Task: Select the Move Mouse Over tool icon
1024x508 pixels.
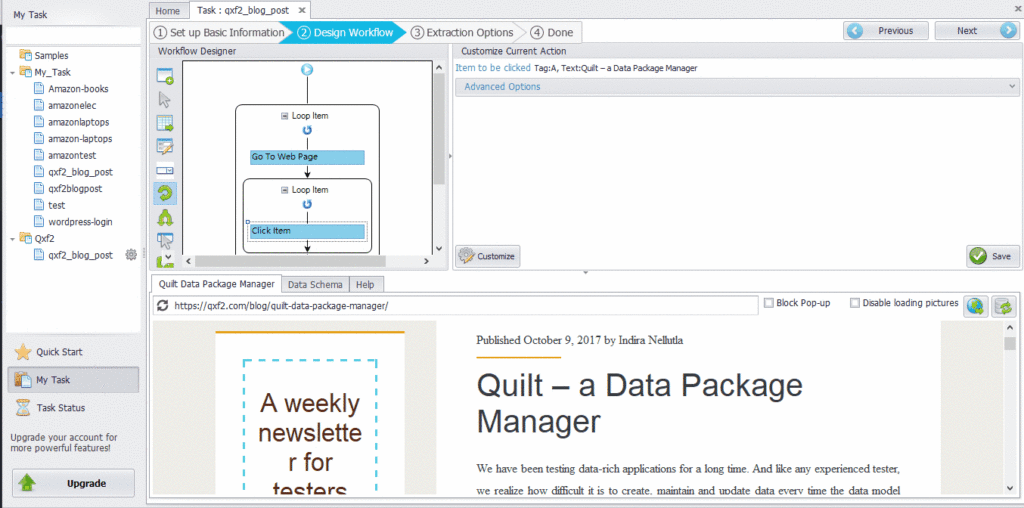Action: [x=165, y=240]
